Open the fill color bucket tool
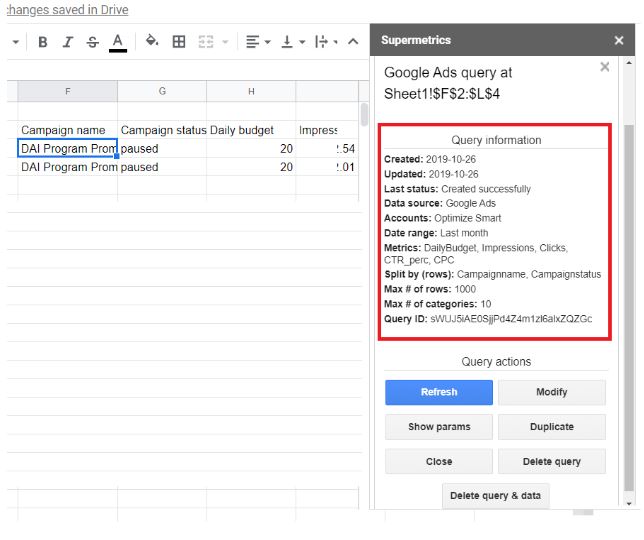The width and height of the screenshot is (644, 540). [x=152, y=41]
